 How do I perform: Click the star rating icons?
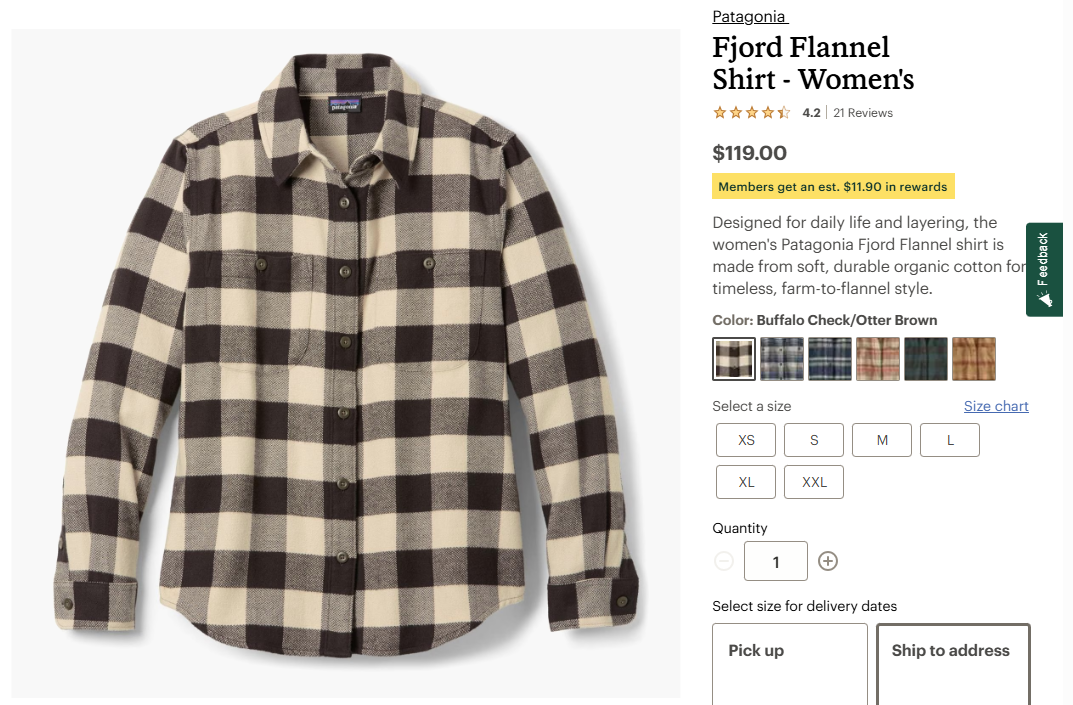[752, 113]
